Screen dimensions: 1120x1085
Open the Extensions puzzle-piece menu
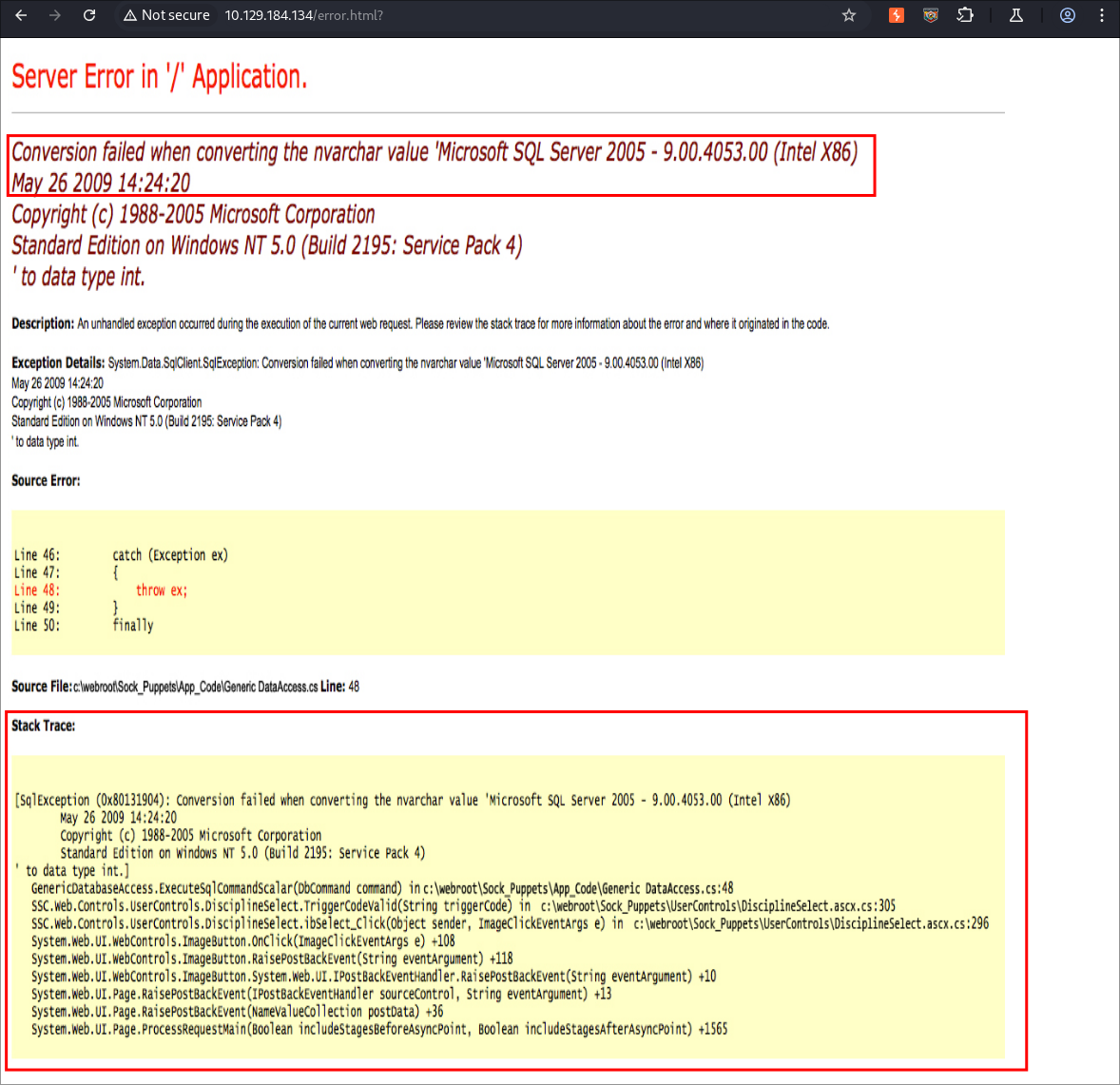click(x=965, y=15)
